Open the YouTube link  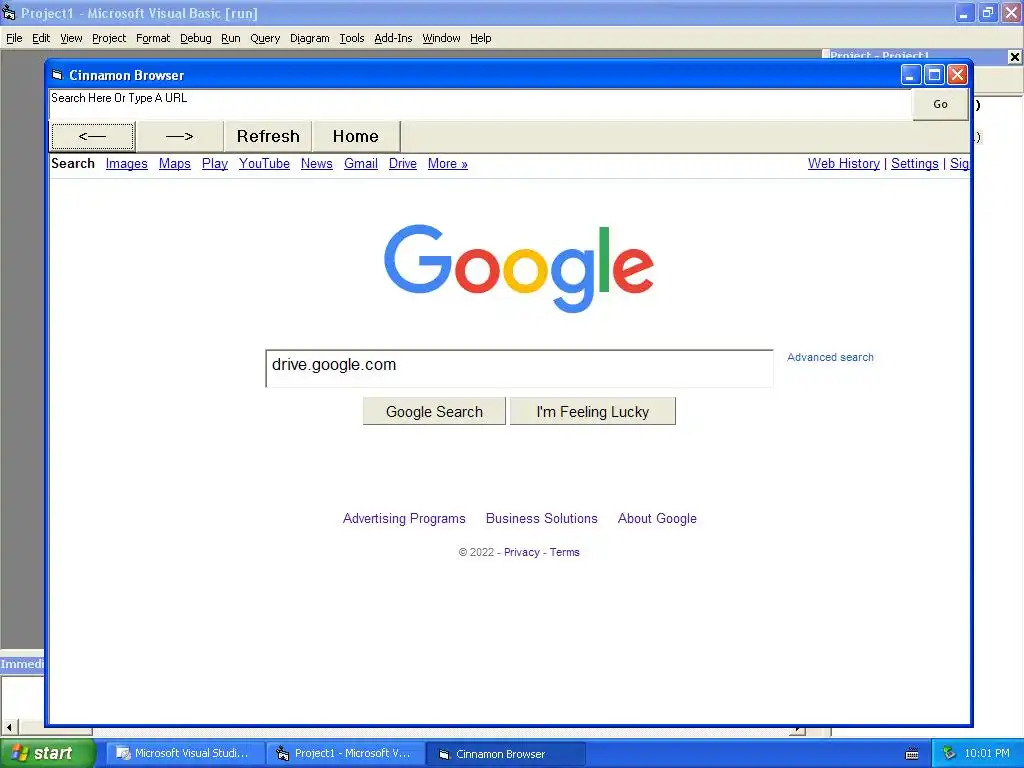[264, 164]
